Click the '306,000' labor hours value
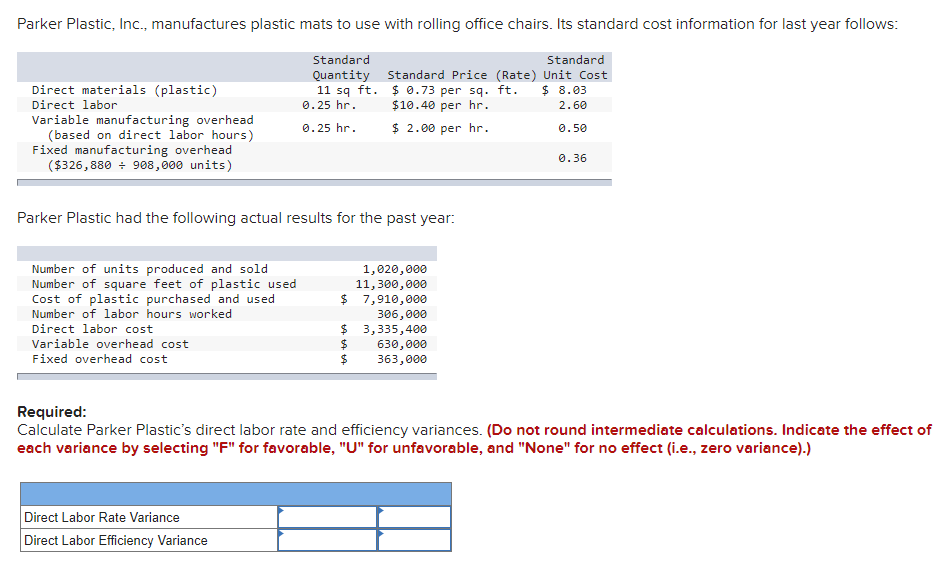This screenshot has width=942, height=569. point(402,314)
